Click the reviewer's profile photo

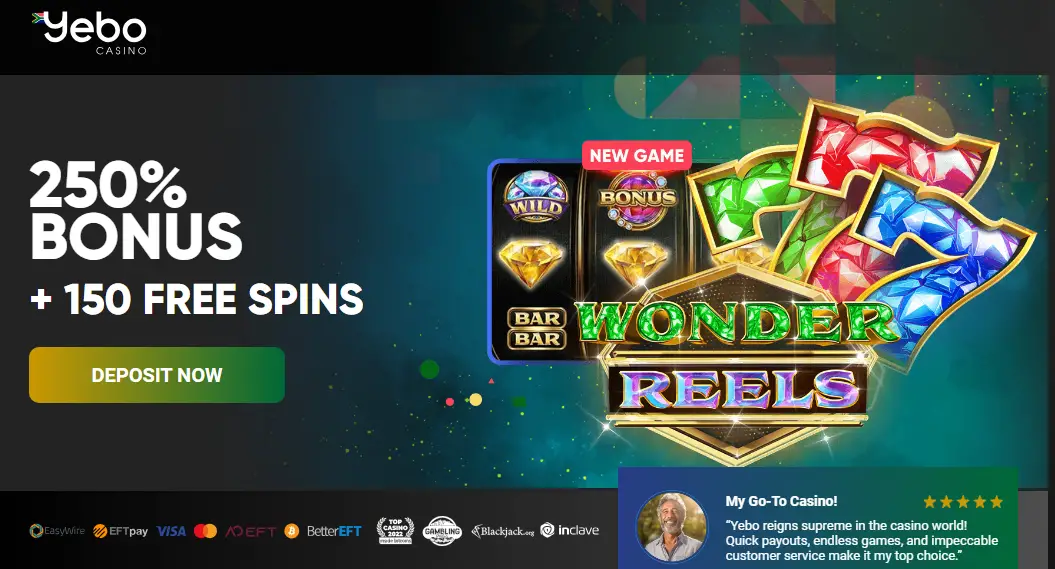tap(671, 526)
